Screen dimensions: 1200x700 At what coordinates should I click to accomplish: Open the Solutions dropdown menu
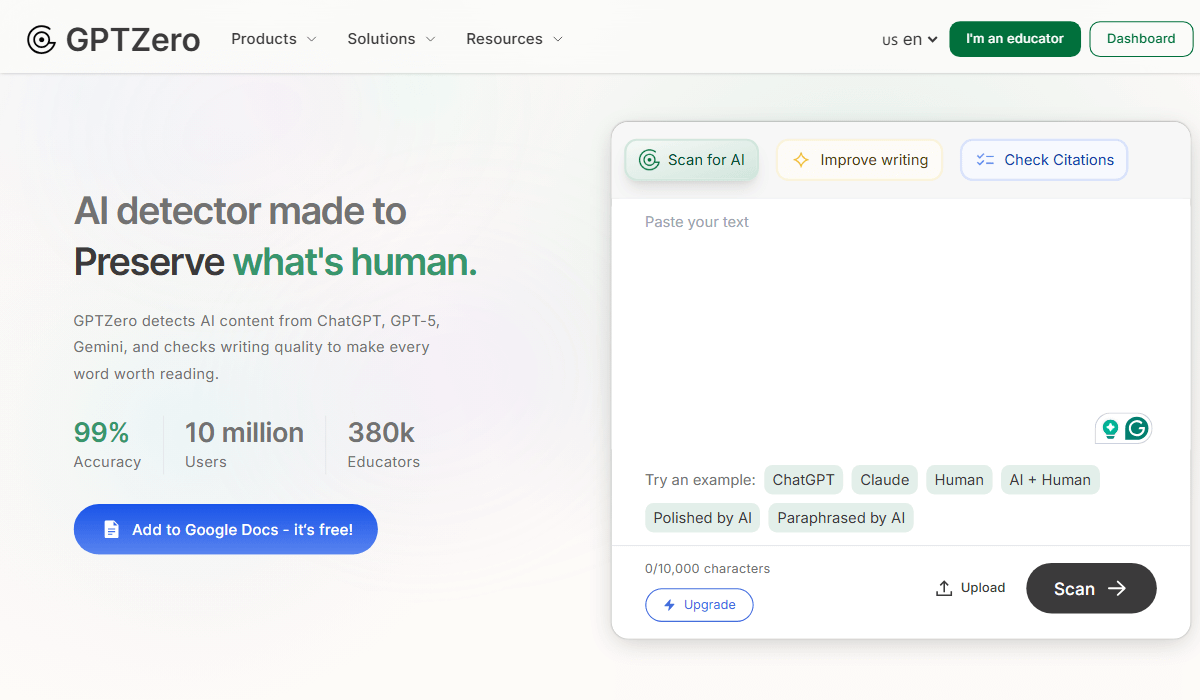[x=391, y=39]
